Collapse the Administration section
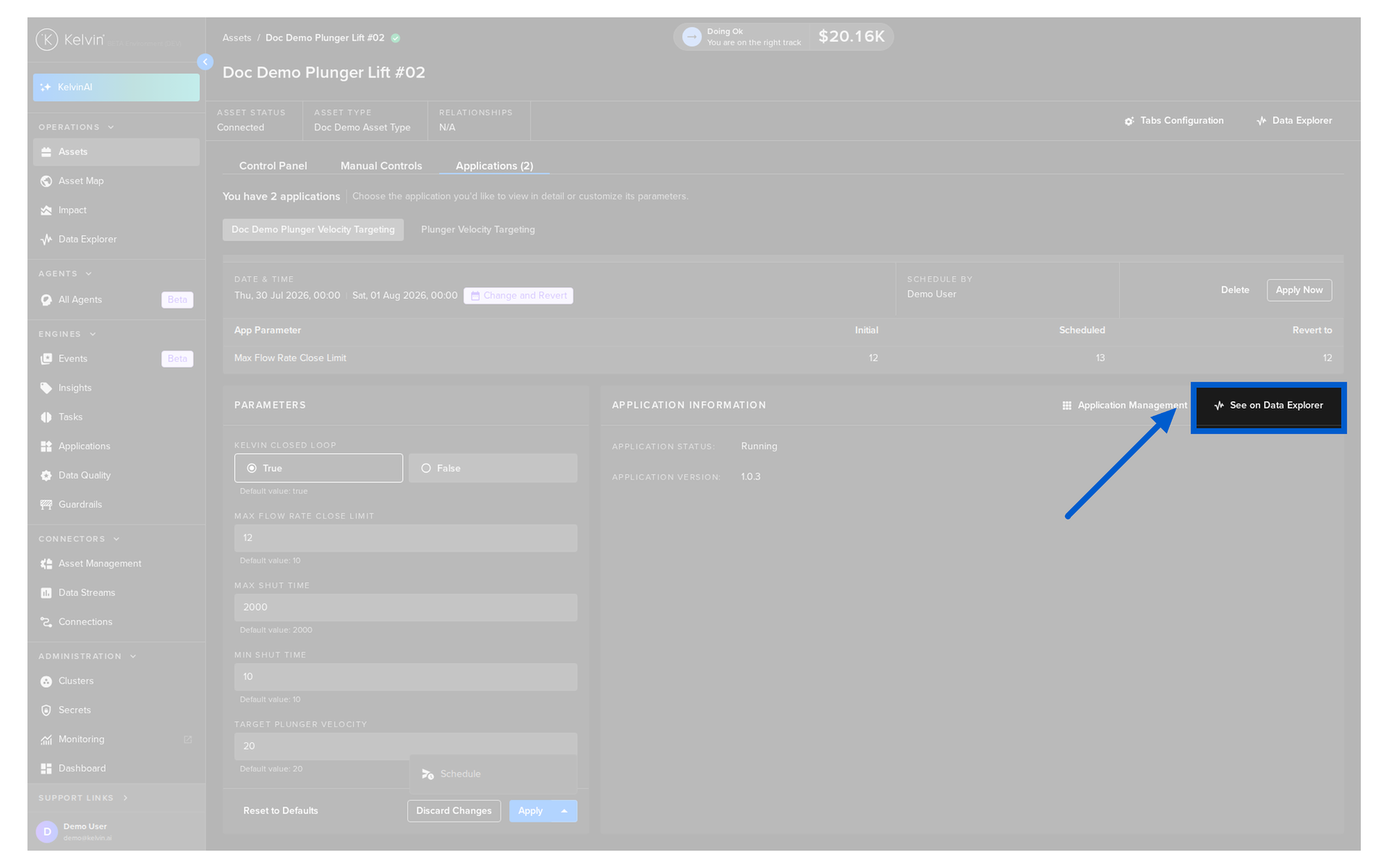The image size is (1389, 868). [133, 657]
